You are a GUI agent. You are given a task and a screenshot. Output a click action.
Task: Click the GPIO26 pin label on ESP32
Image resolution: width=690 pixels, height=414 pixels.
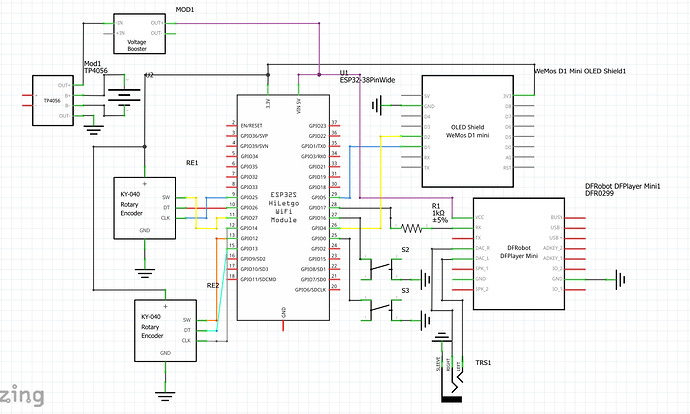point(249,208)
